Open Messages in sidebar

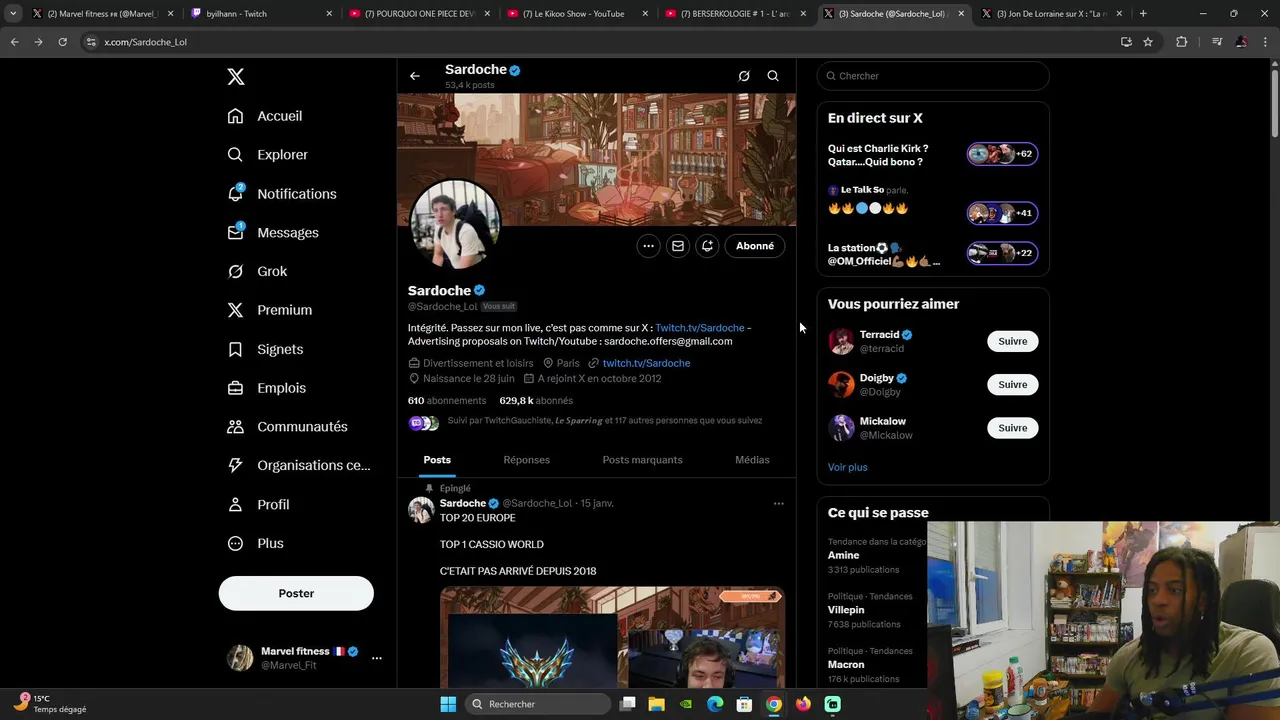click(272, 233)
